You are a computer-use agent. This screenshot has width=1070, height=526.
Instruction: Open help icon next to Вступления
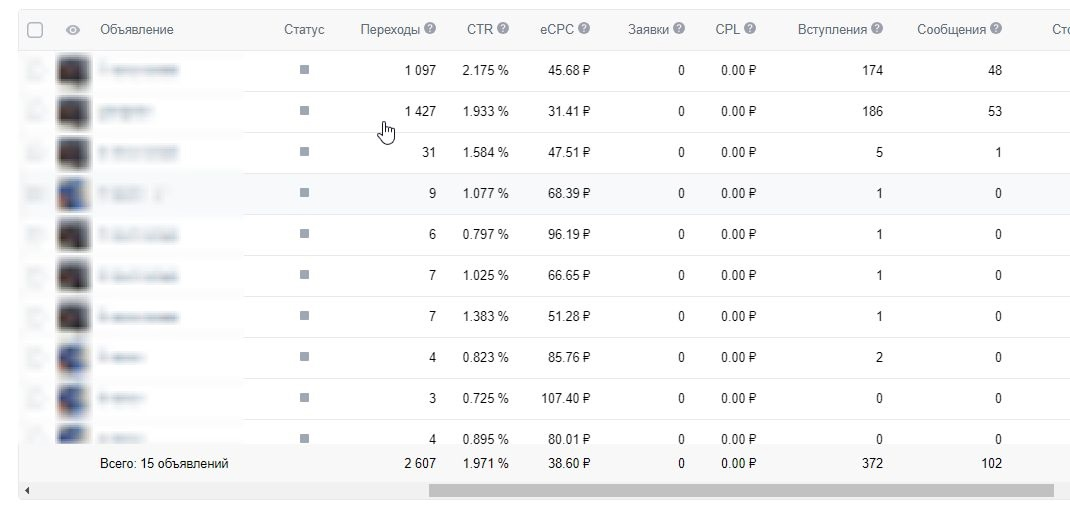click(x=877, y=29)
